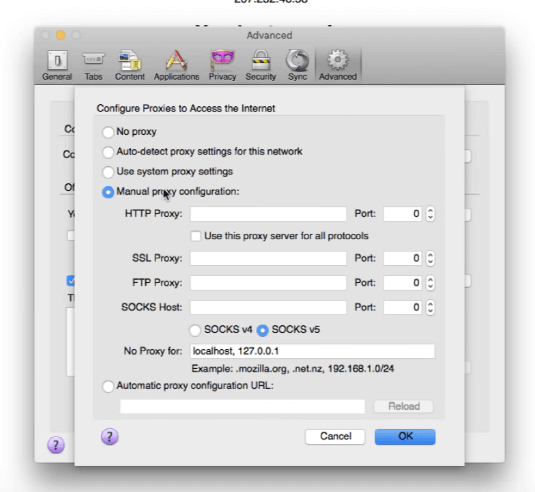
Task: Click Cancel to dismiss proxy settings
Action: click(x=335, y=436)
